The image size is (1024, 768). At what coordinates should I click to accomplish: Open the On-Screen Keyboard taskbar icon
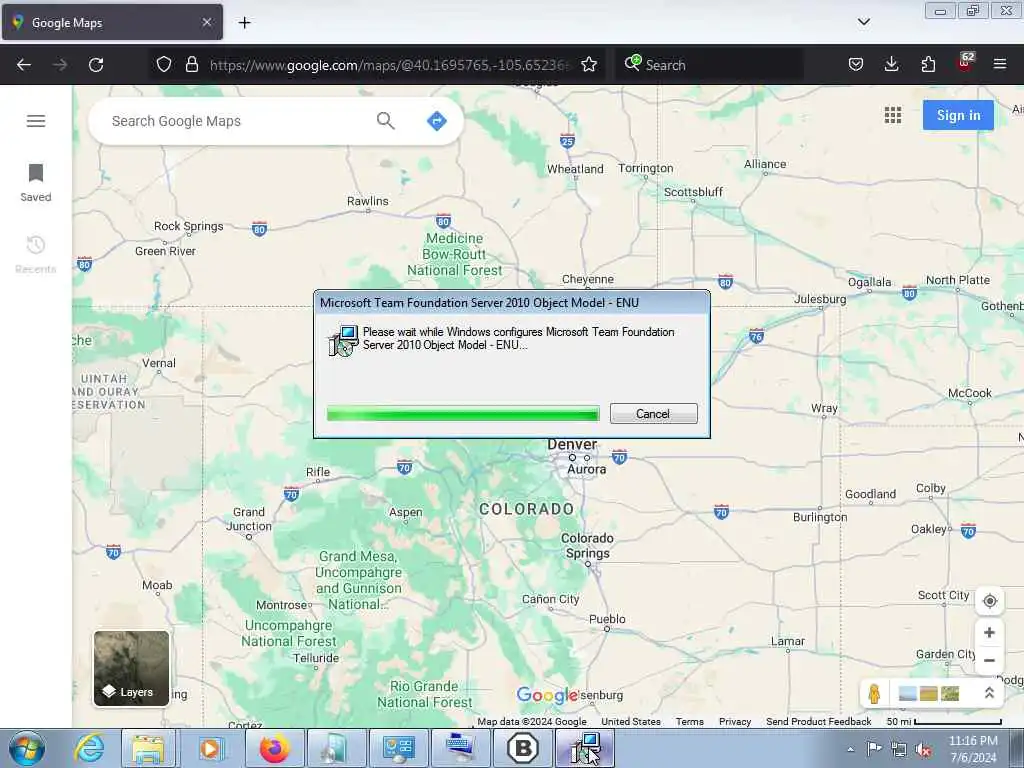[461, 749]
